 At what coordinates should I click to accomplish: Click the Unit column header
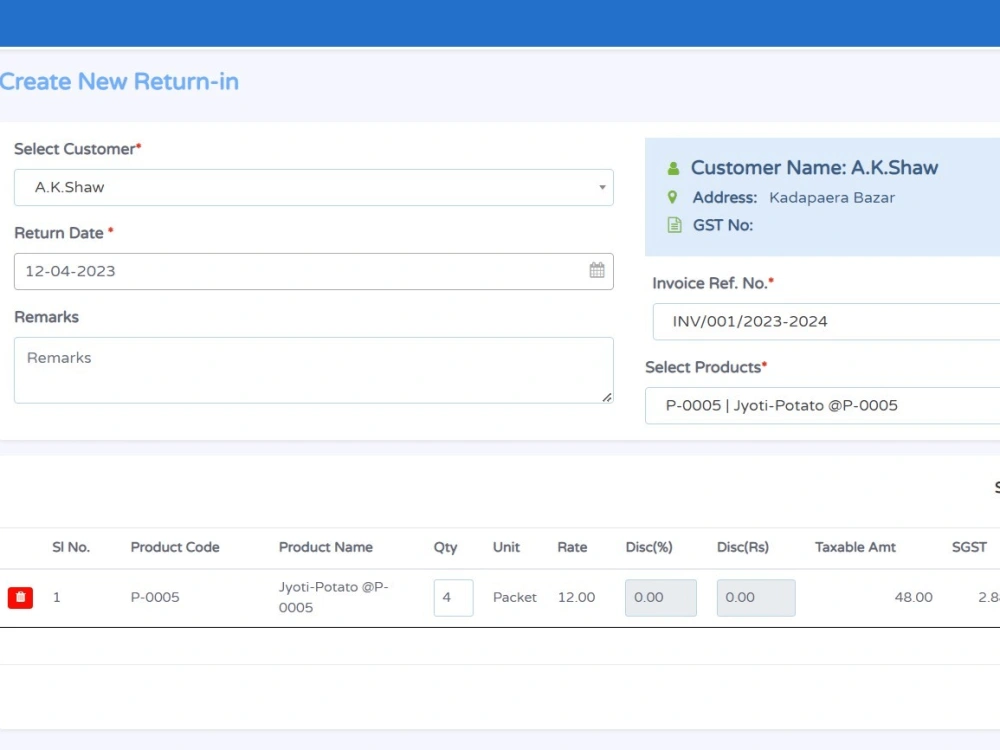pyautogui.click(x=506, y=547)
